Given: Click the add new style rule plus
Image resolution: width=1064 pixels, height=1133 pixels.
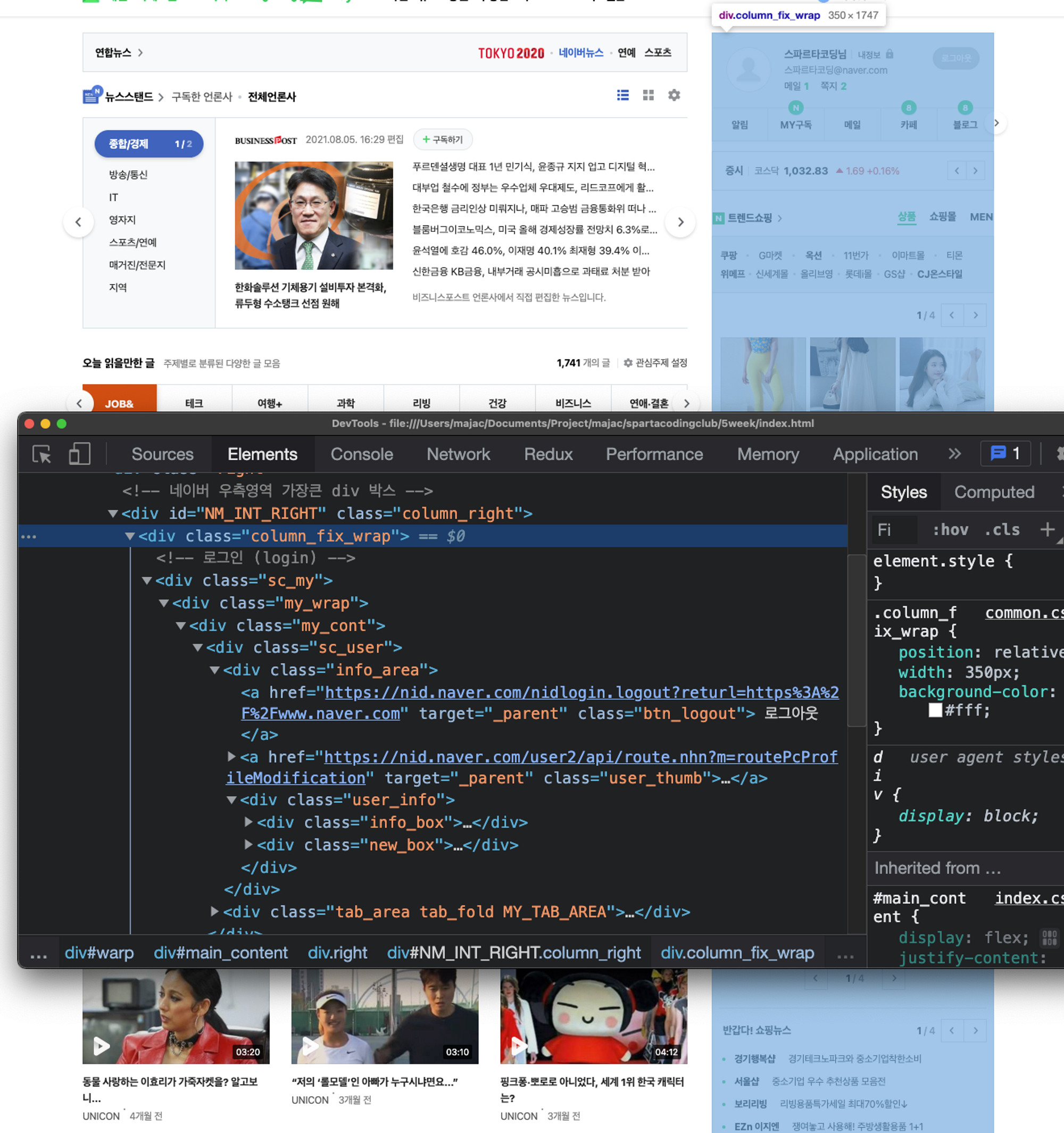Looking at the screenshot, I should pos(1047,529).
